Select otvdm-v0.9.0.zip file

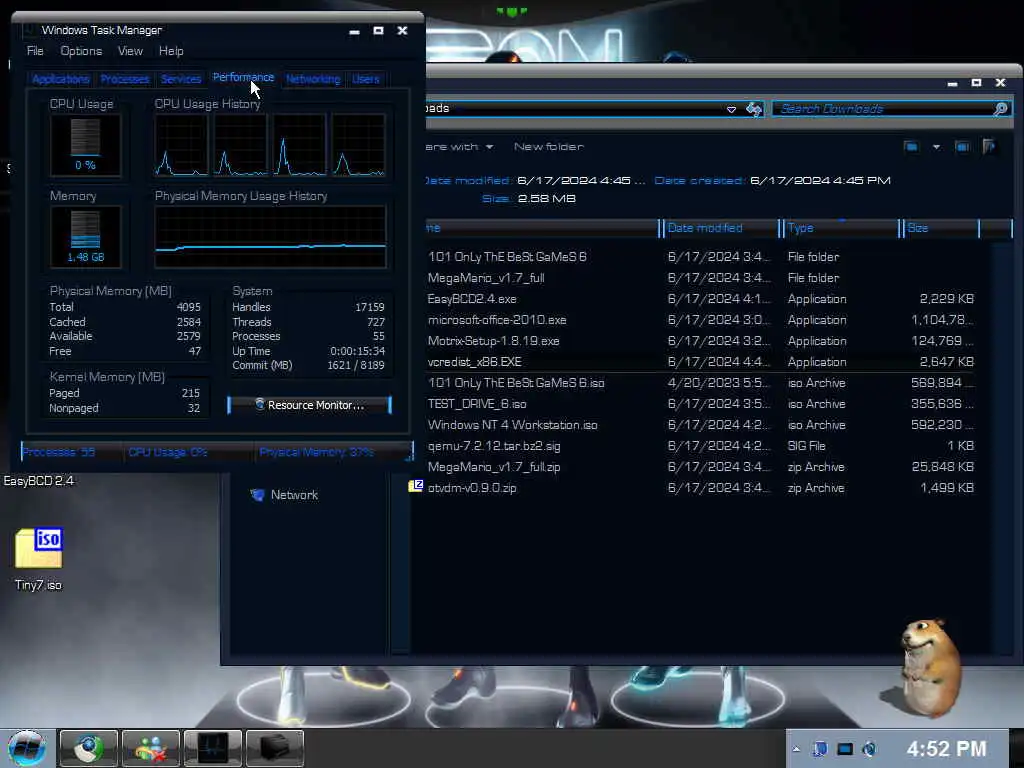(x=472, y=487)
